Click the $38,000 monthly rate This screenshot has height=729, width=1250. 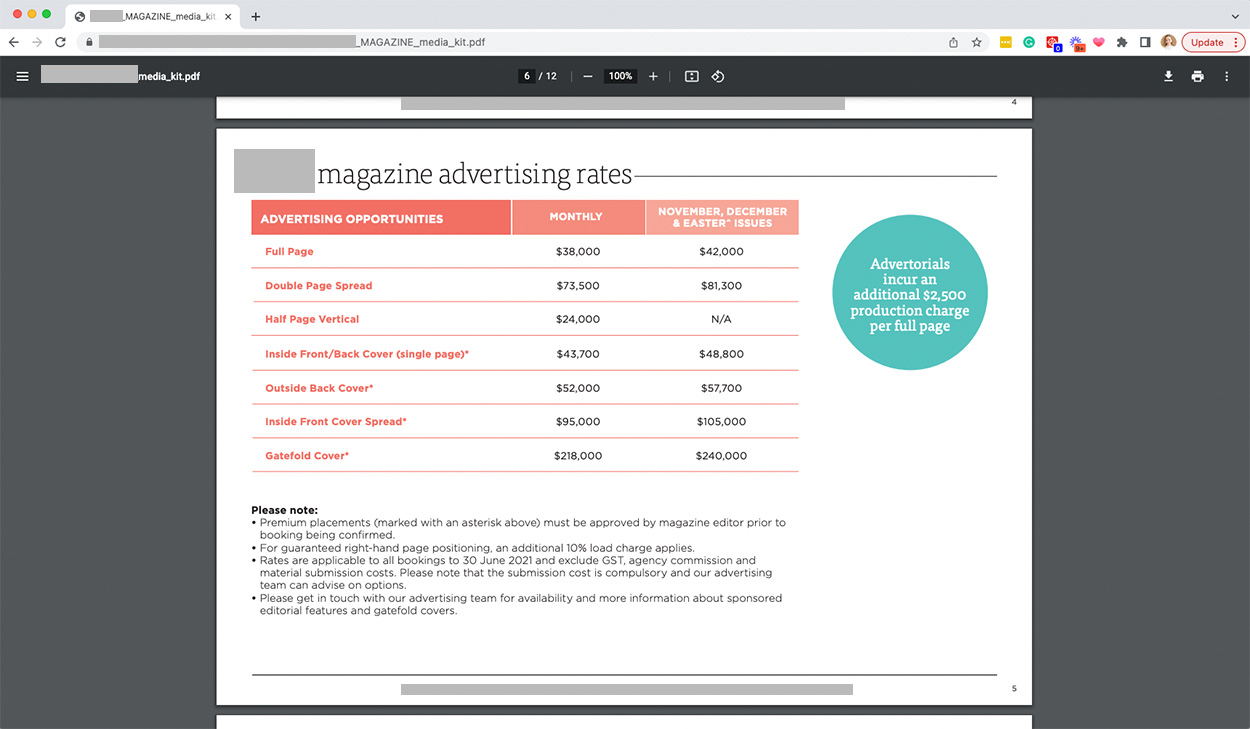point(578,252)
